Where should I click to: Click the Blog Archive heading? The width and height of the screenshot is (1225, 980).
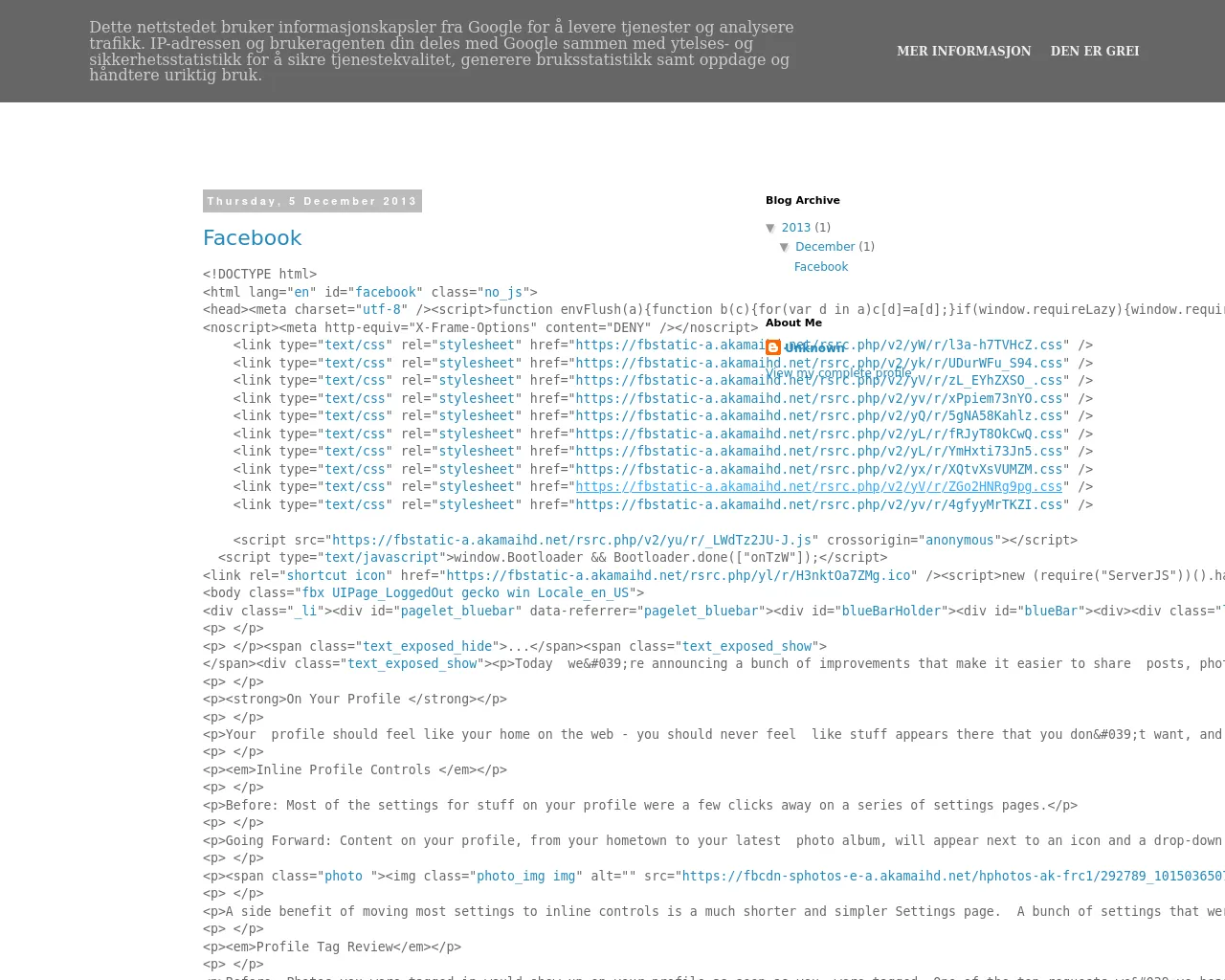point(803,200)
